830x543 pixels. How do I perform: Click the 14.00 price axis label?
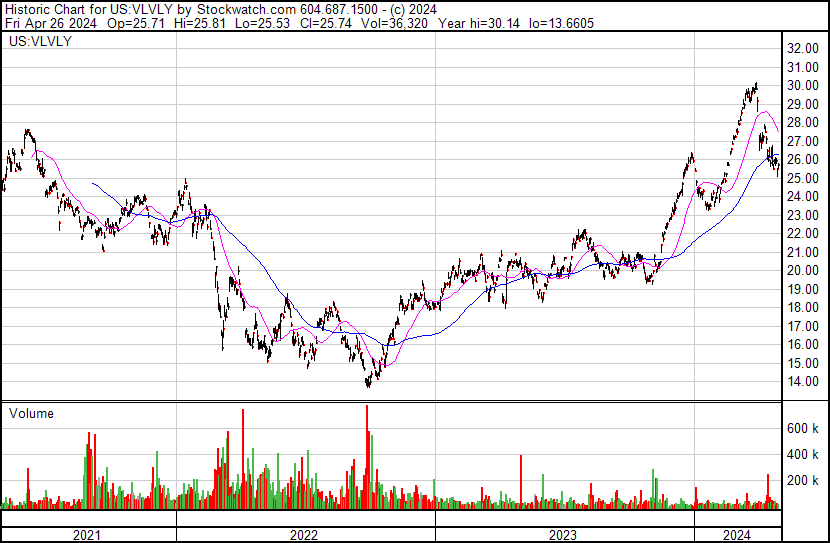coord(803,382)
